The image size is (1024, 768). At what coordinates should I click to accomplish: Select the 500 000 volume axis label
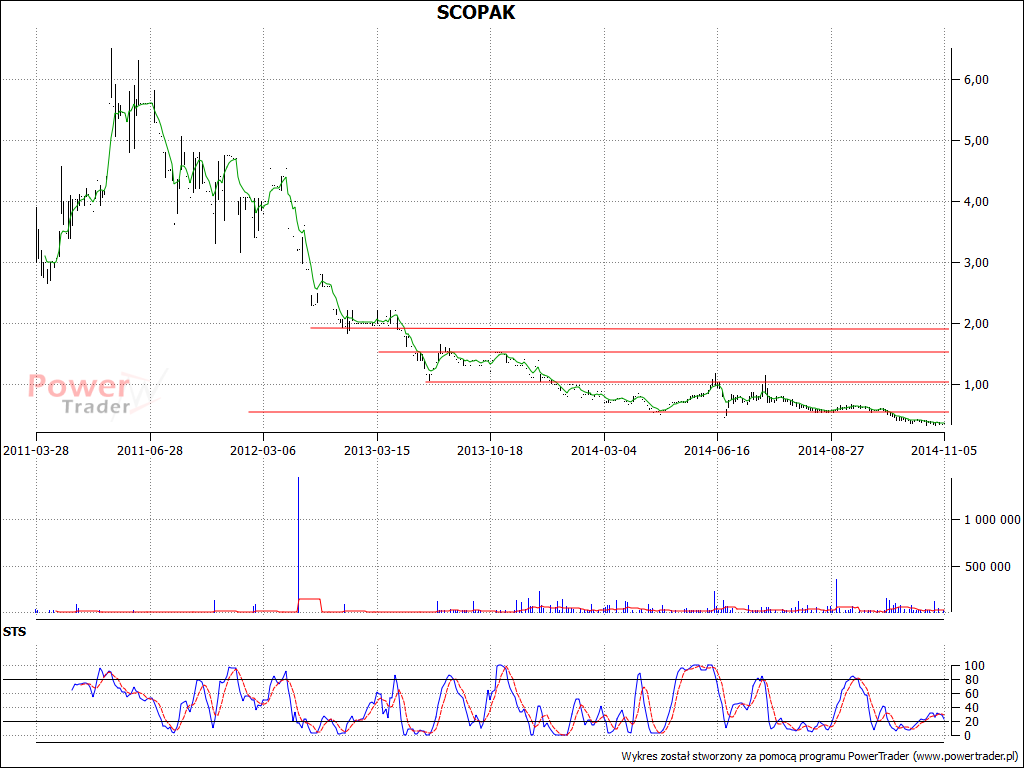click(987, 566)
